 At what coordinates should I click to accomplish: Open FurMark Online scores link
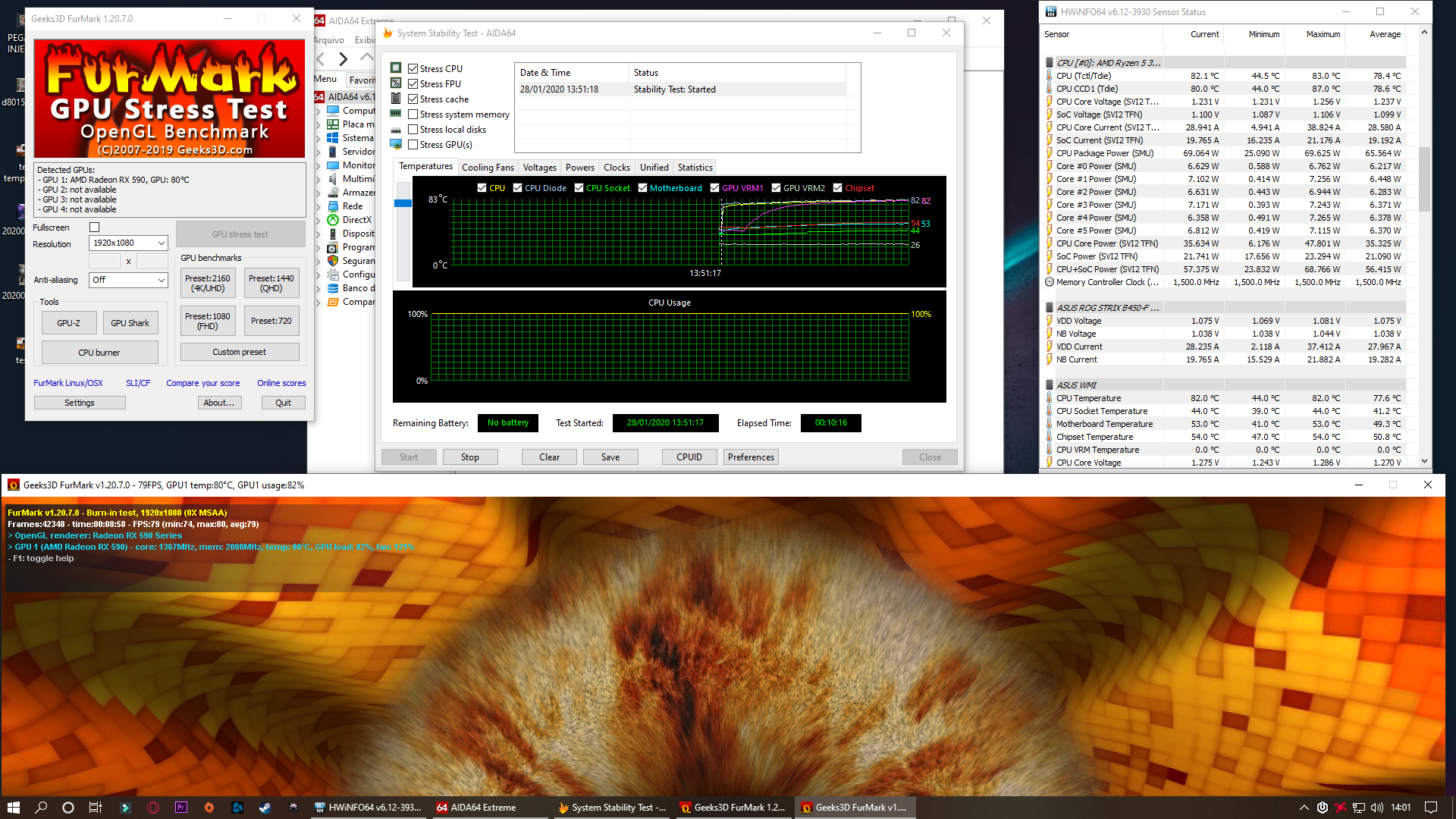(281, 383)
